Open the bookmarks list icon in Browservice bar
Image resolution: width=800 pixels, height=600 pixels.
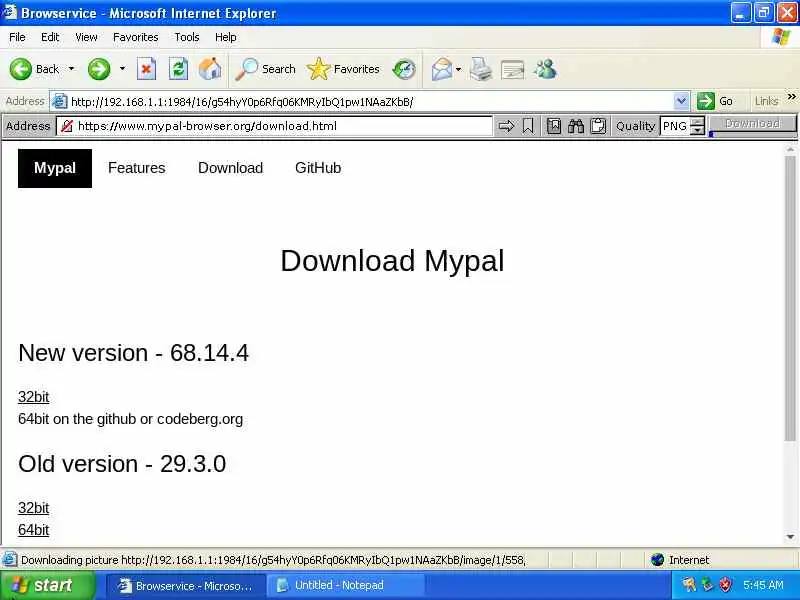554,126
